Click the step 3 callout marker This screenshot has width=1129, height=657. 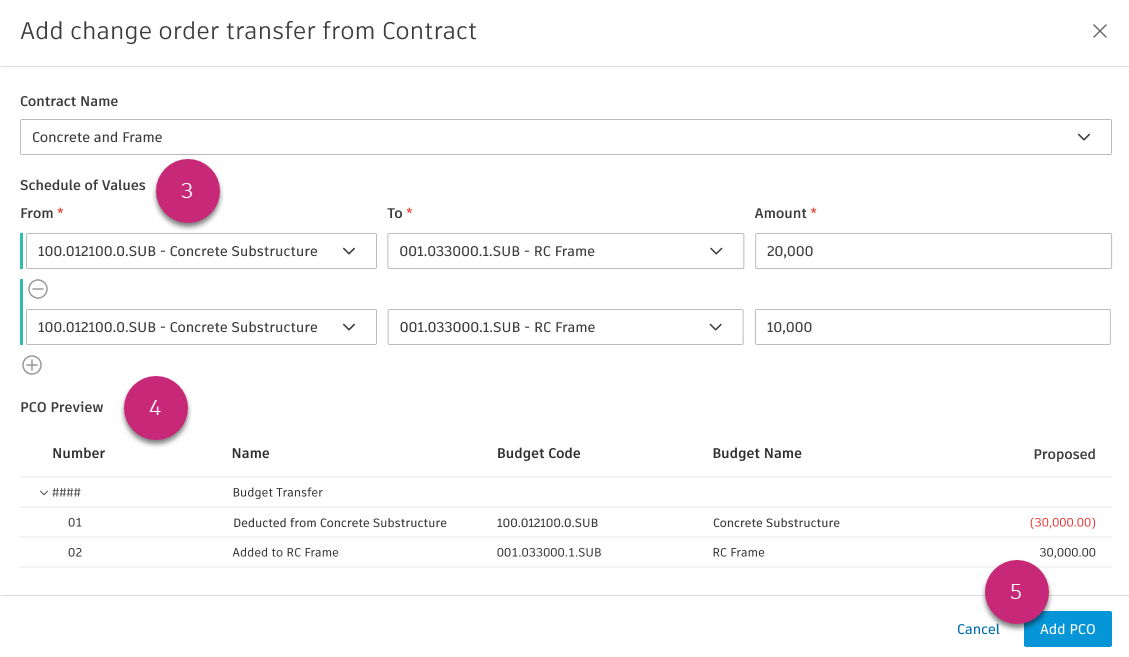click(187, 191)
